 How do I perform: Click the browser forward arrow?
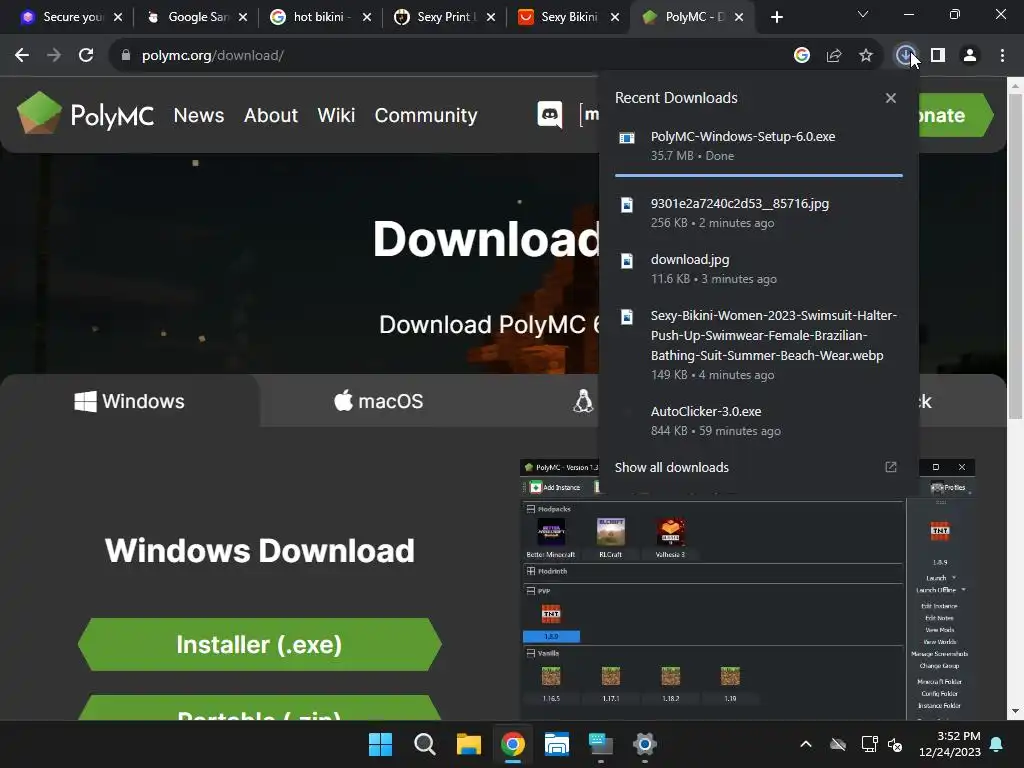[x=54, y=56]
